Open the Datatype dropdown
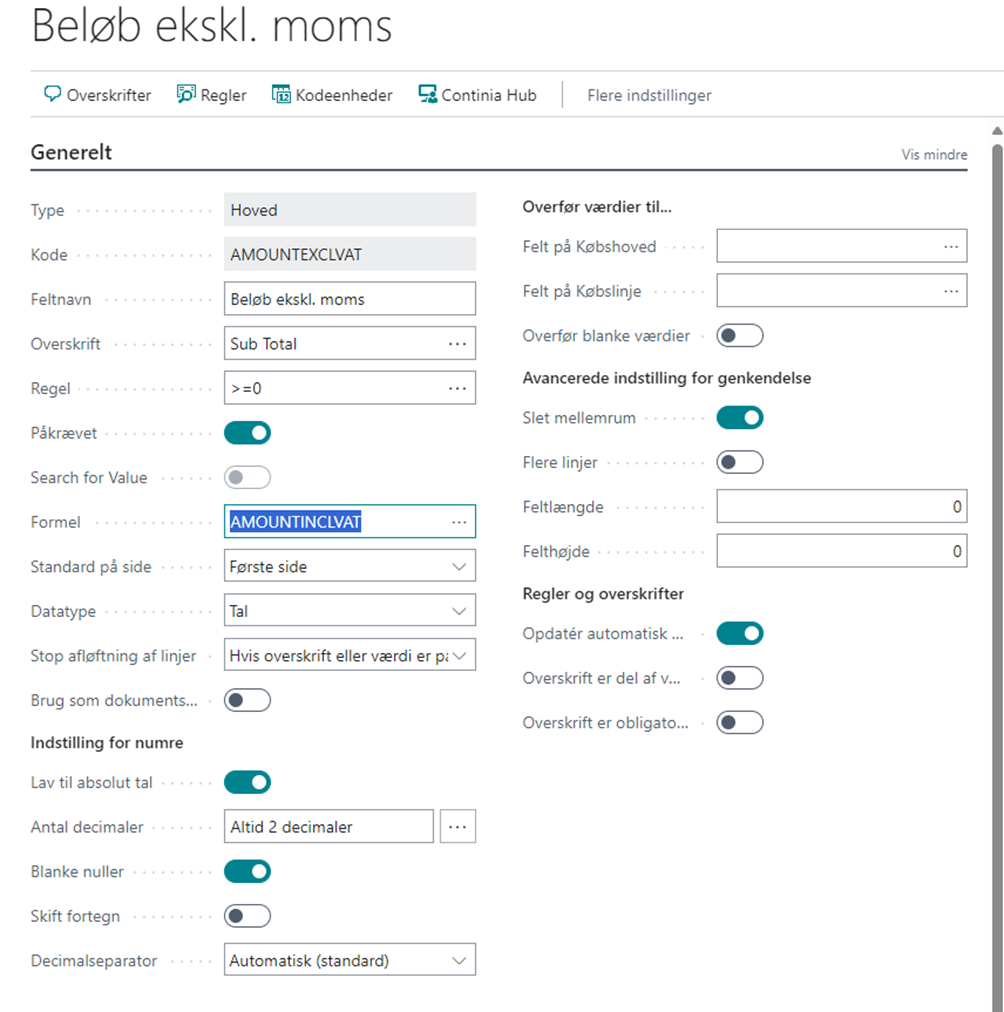 (350, 611)
